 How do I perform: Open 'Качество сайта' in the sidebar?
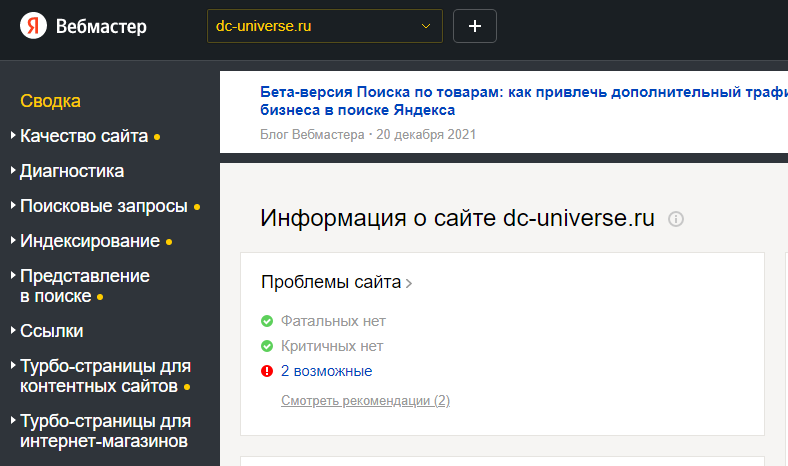(84, 136)
